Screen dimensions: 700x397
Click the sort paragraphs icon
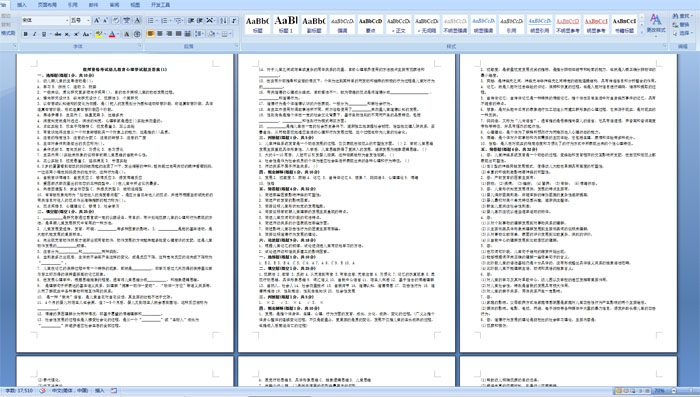pos(223,21)
